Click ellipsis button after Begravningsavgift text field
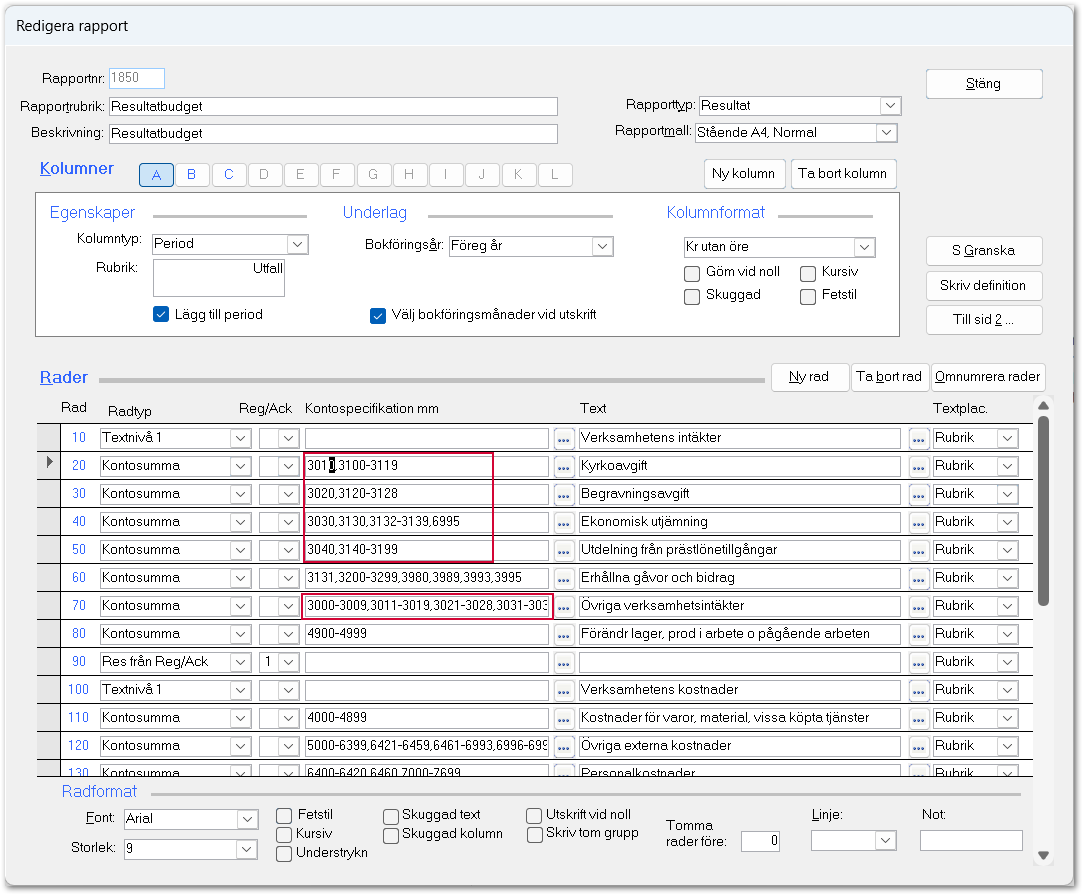1083x895 pixels. pyautogui.click(x=918, y=494)
